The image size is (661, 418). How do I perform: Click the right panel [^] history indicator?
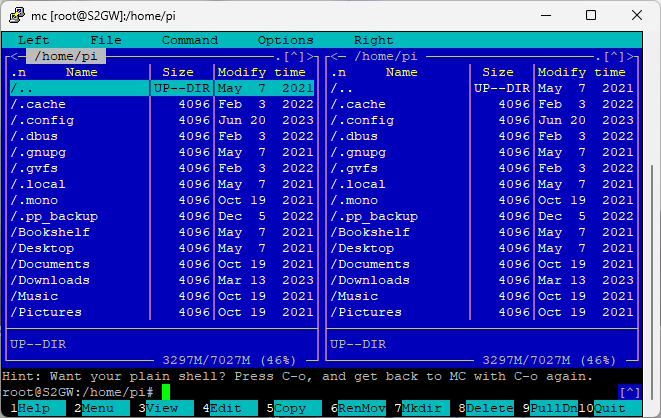pyautogui.click(x=616, y=57)
